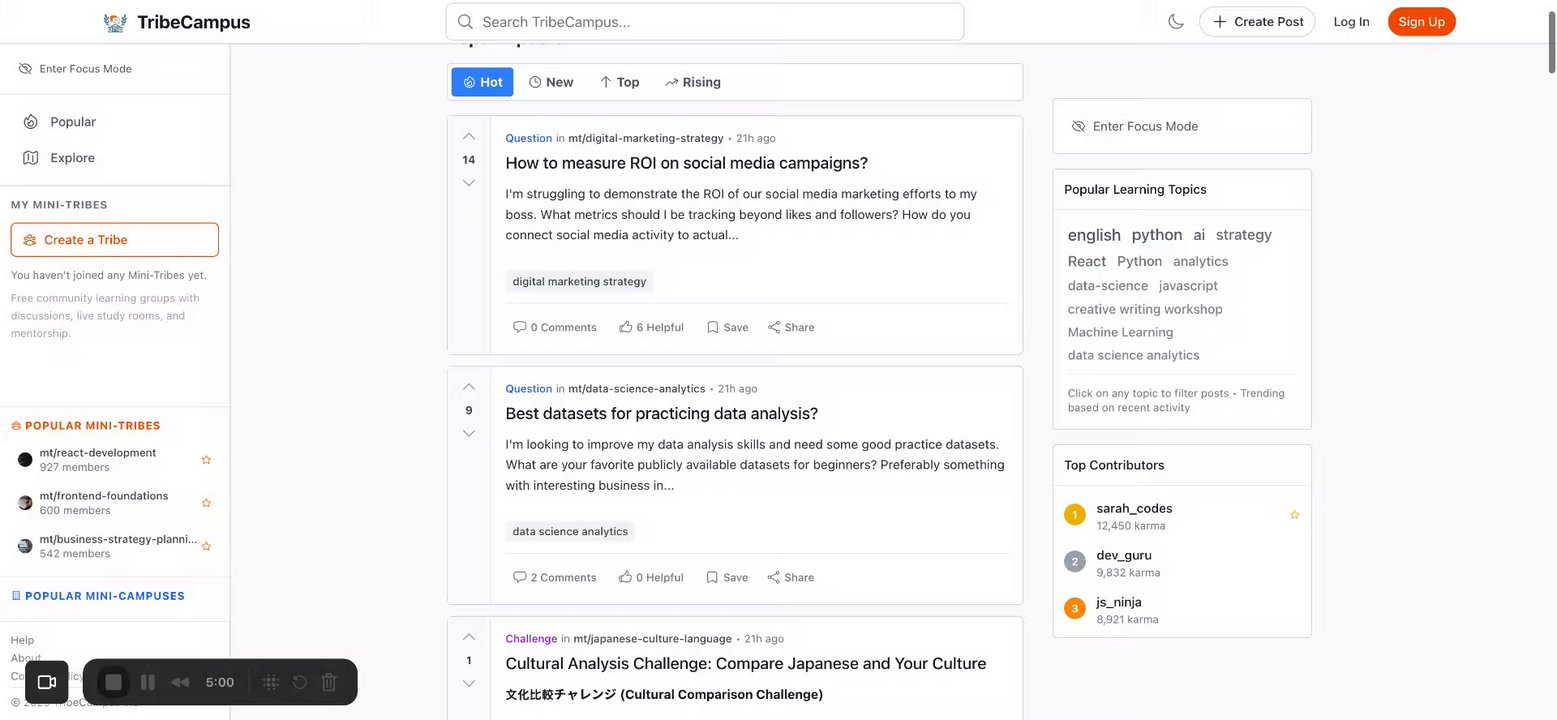Open the Explore page in sidebar
The image size is (1557, 720).
tap(72, 158)
